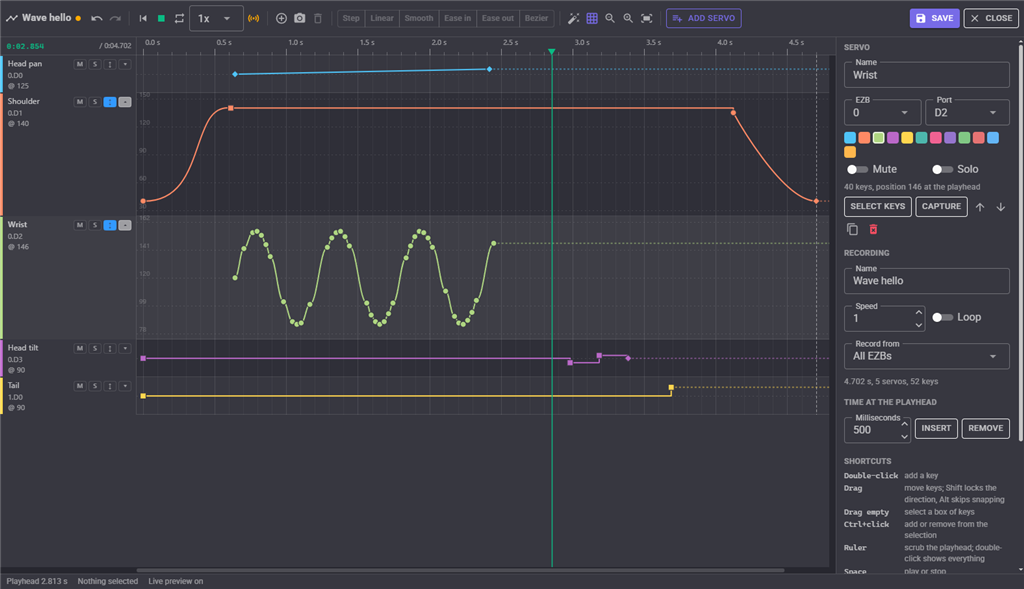Expand the Head tilt track
The width and height of the screenshot is (1024, 589).
tap(125, 349)
